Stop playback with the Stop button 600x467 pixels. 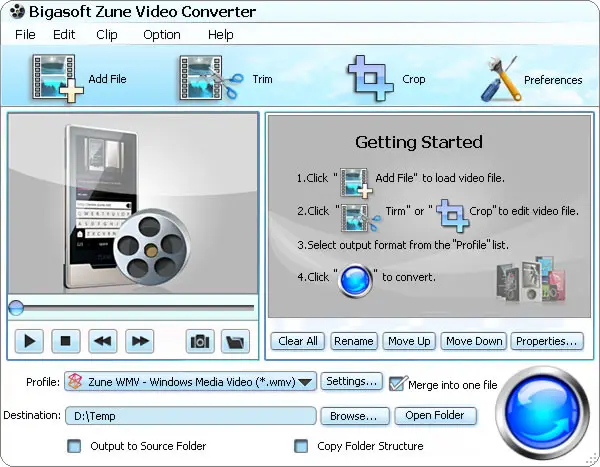[x=66, y=341]
